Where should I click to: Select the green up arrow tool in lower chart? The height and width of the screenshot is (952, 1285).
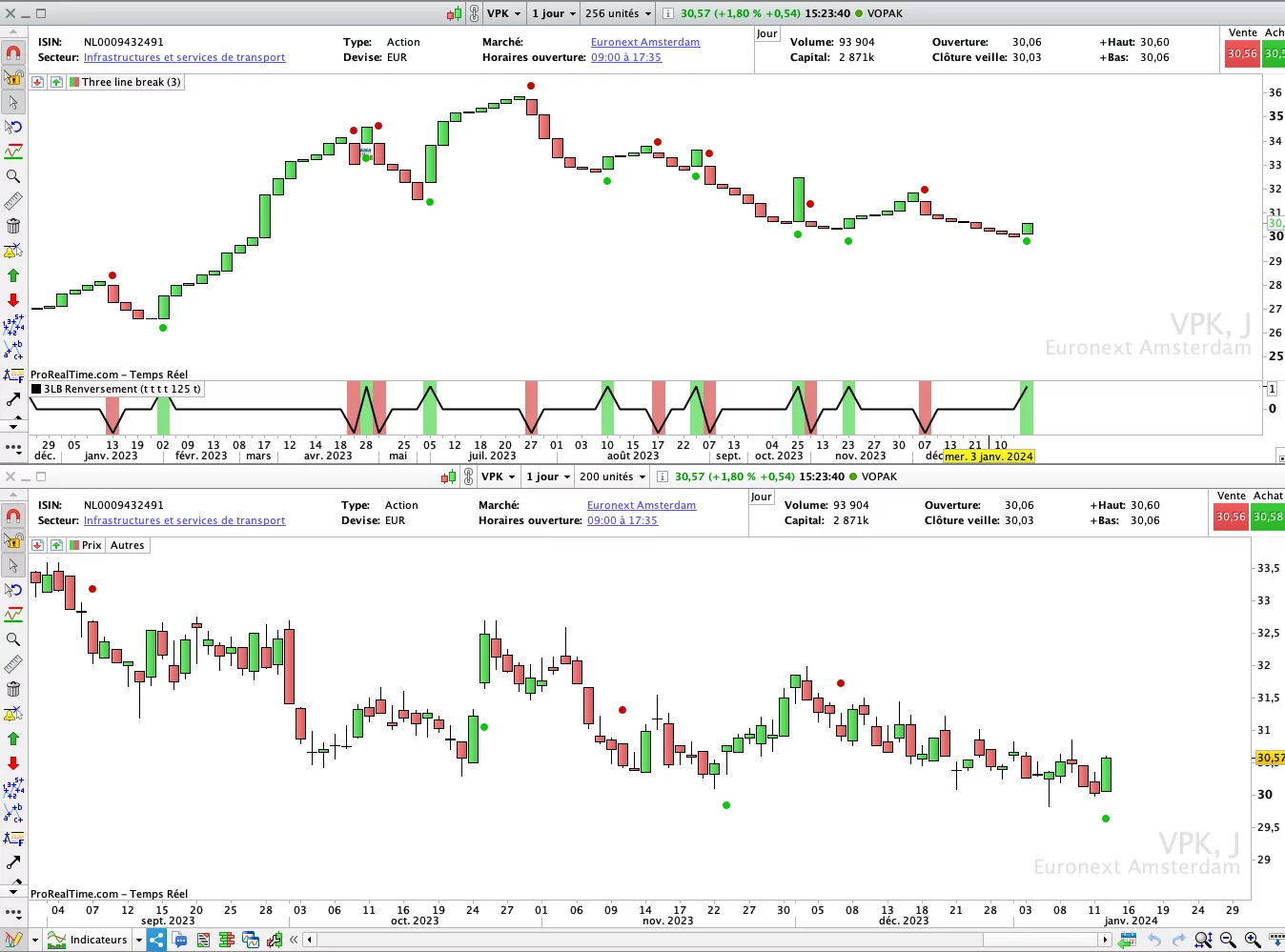tap(13, 739)
